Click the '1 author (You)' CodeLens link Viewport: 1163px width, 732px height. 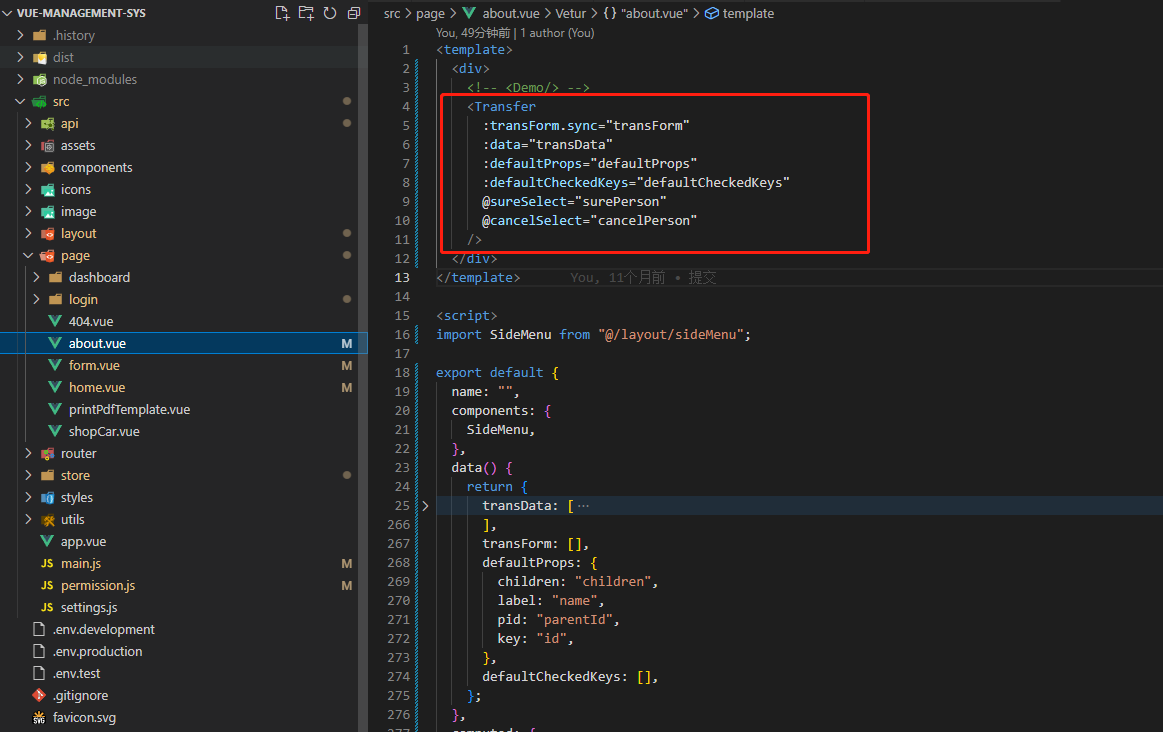557,33
